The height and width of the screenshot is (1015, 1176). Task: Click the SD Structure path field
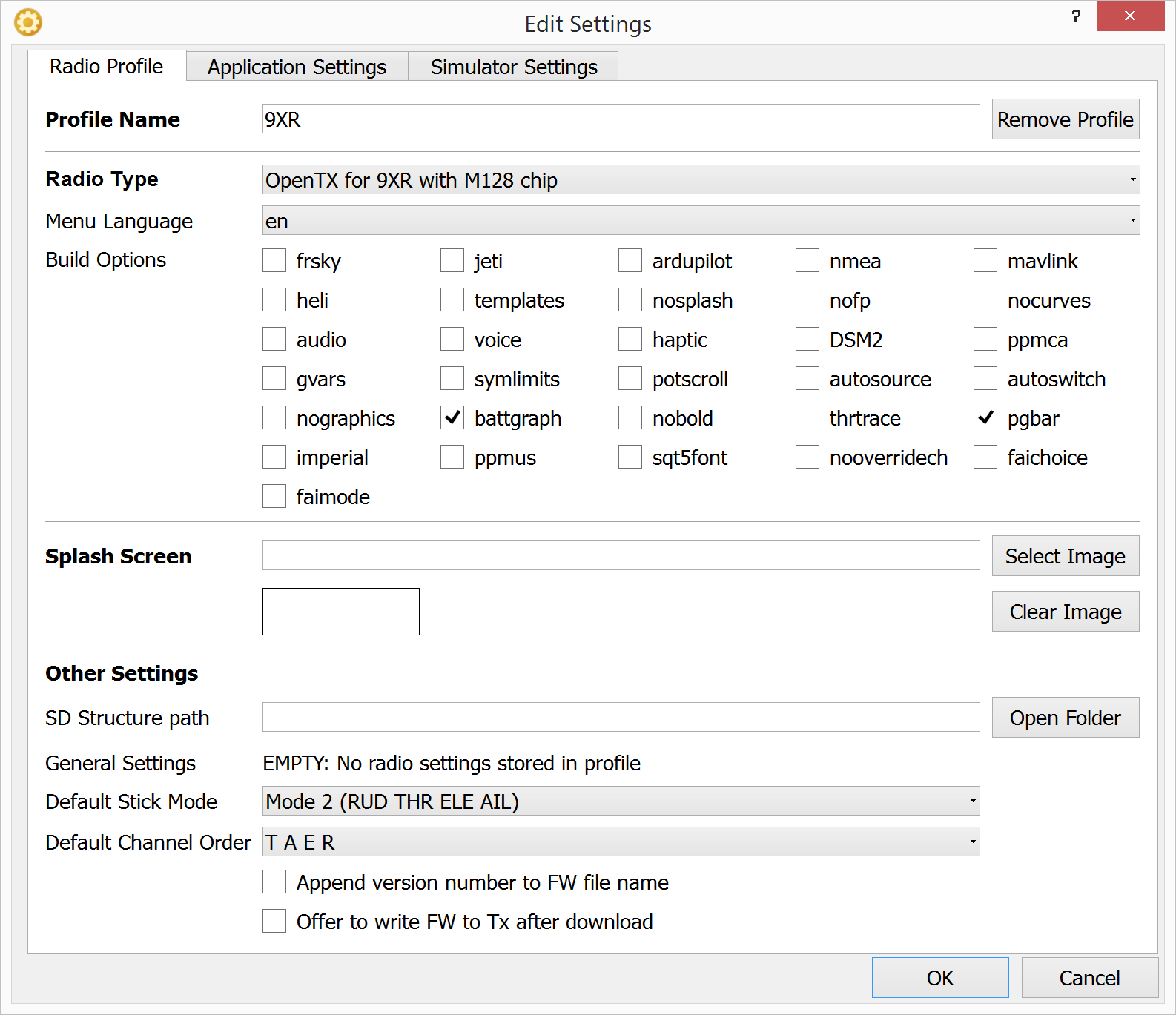[621, 717]
